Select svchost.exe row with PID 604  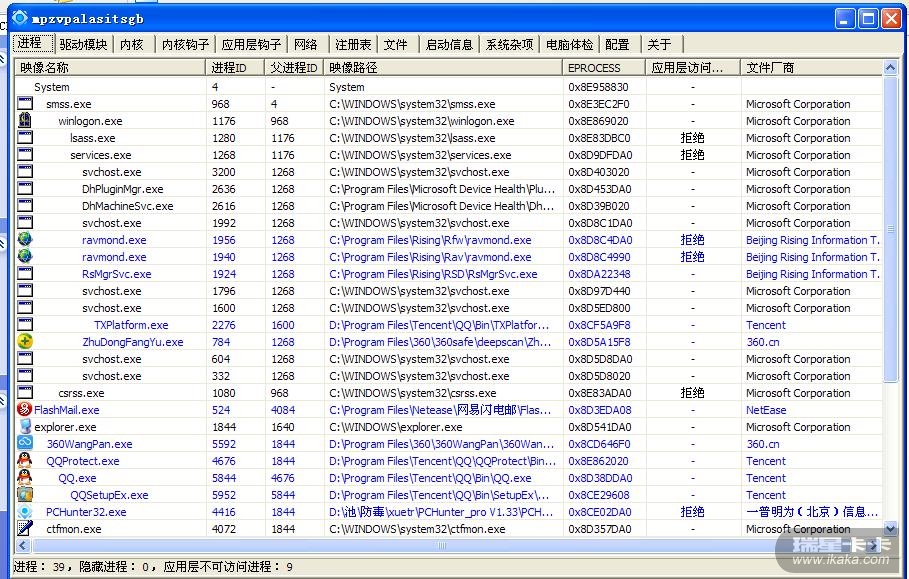coord(449,359)
